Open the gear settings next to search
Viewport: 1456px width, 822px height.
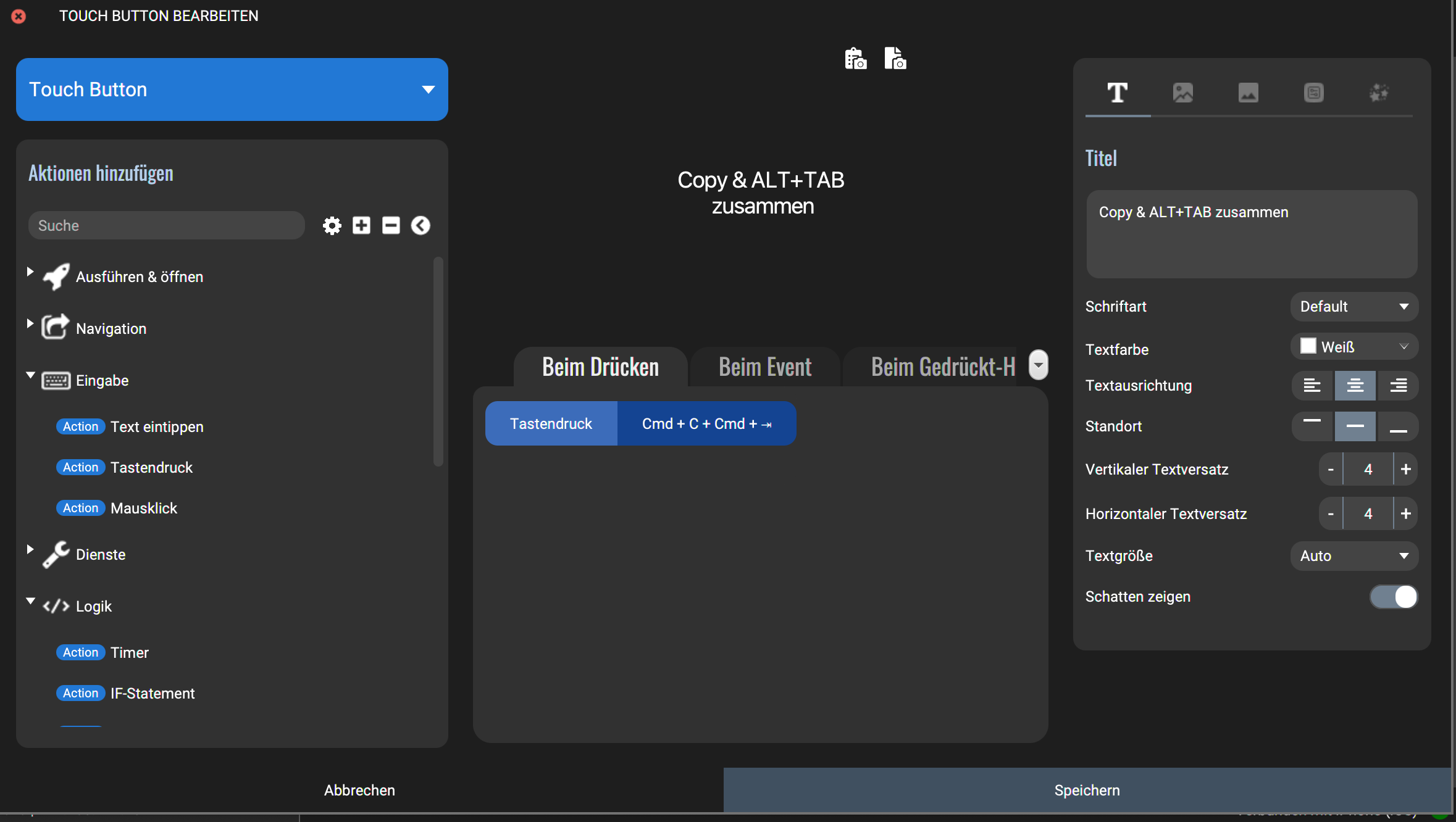coord(332,225)
